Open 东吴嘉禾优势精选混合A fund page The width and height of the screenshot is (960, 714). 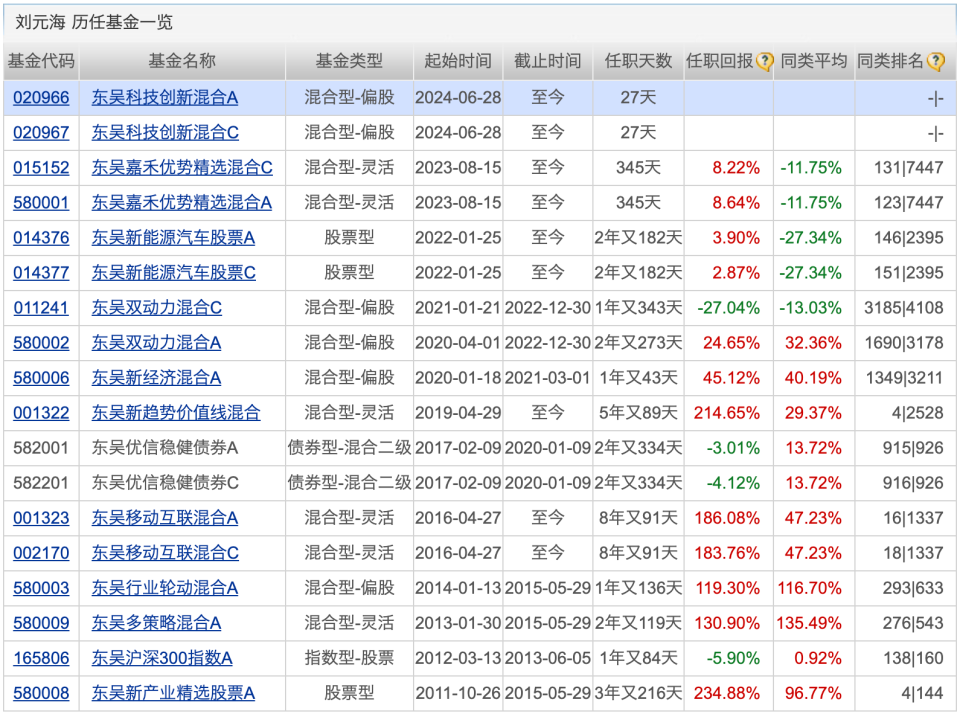[182, 203]
